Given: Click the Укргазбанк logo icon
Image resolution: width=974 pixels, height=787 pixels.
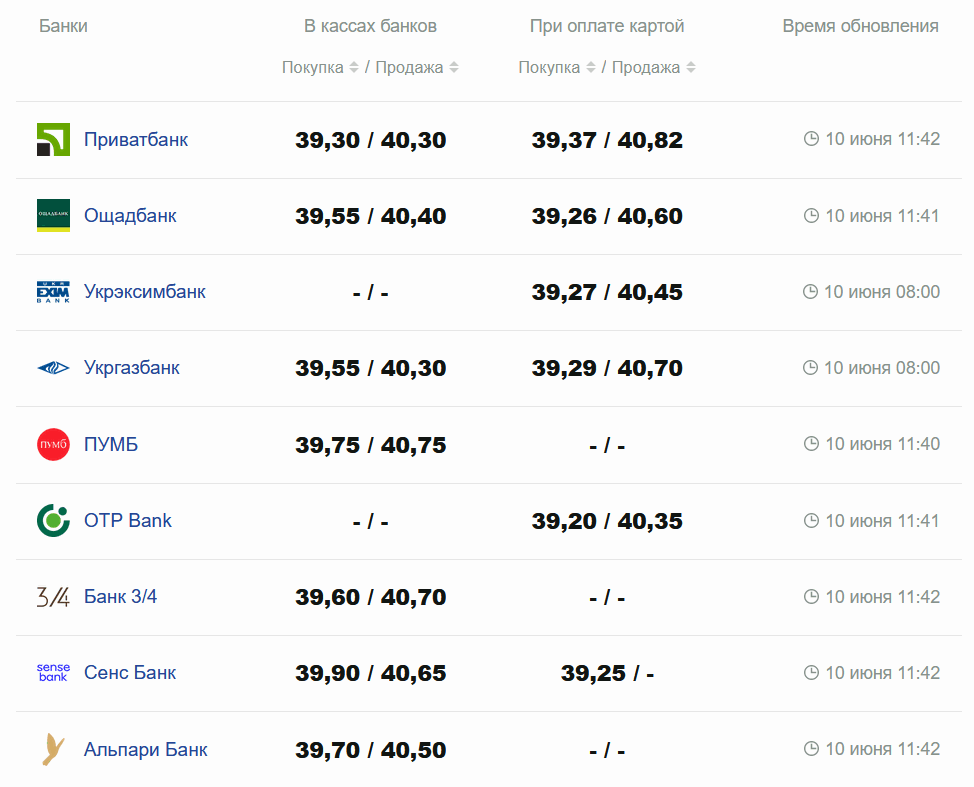Looking at the screenshot, I should coord(53,368).
